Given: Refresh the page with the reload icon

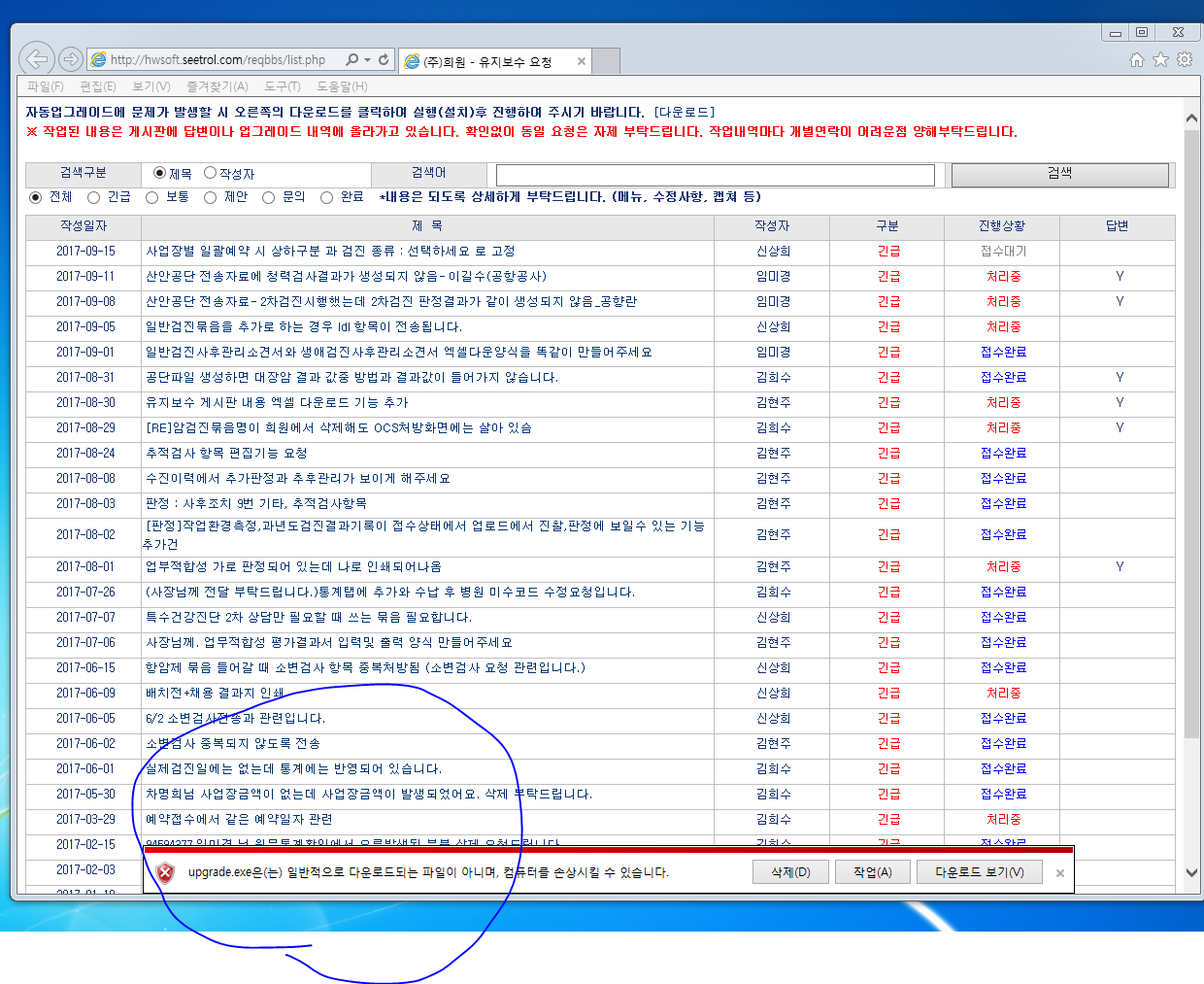Looking at the screenshot, I should point(384,59).
